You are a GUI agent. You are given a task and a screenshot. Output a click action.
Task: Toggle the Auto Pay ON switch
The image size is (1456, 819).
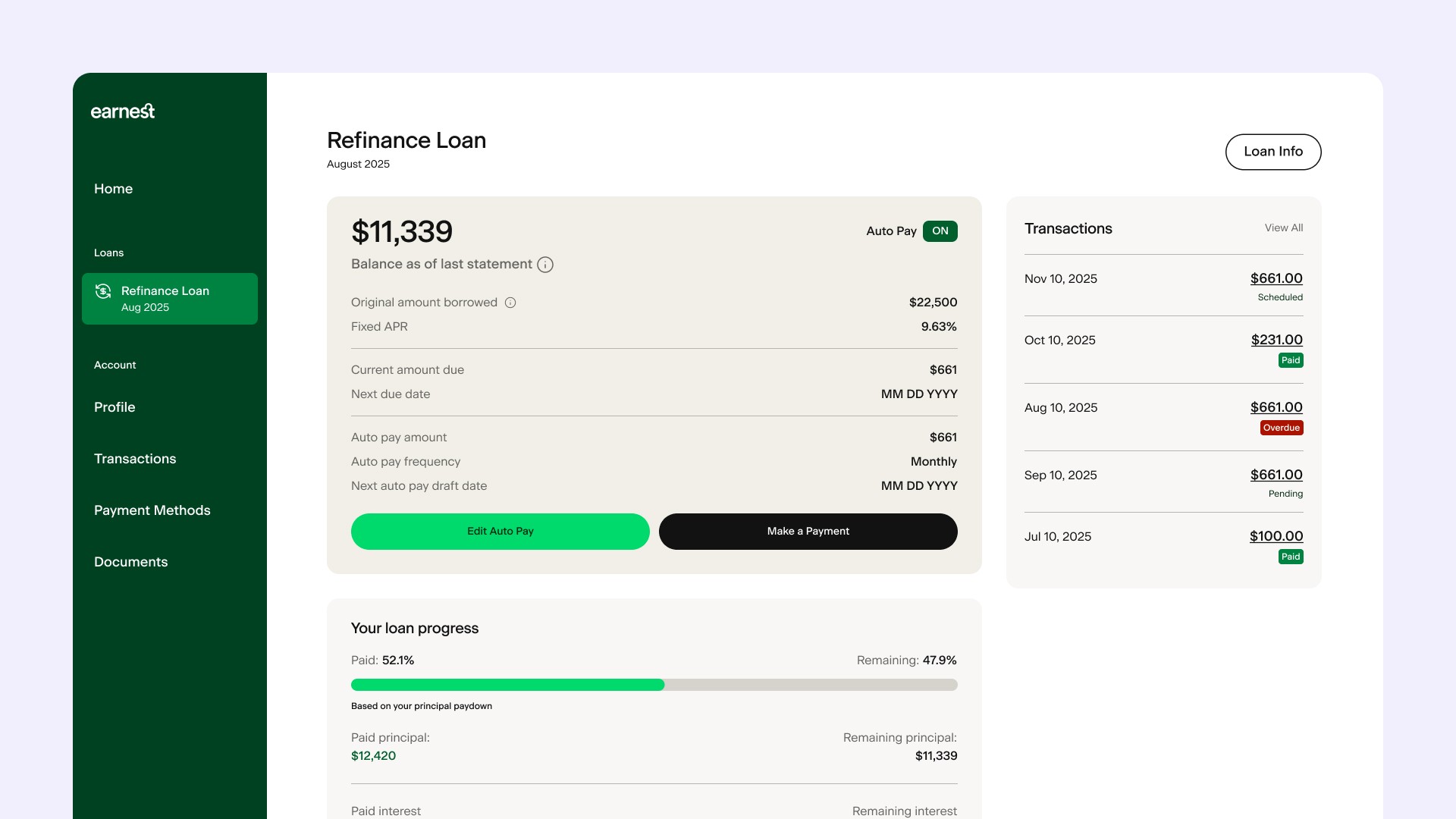(x=940, y=231)
